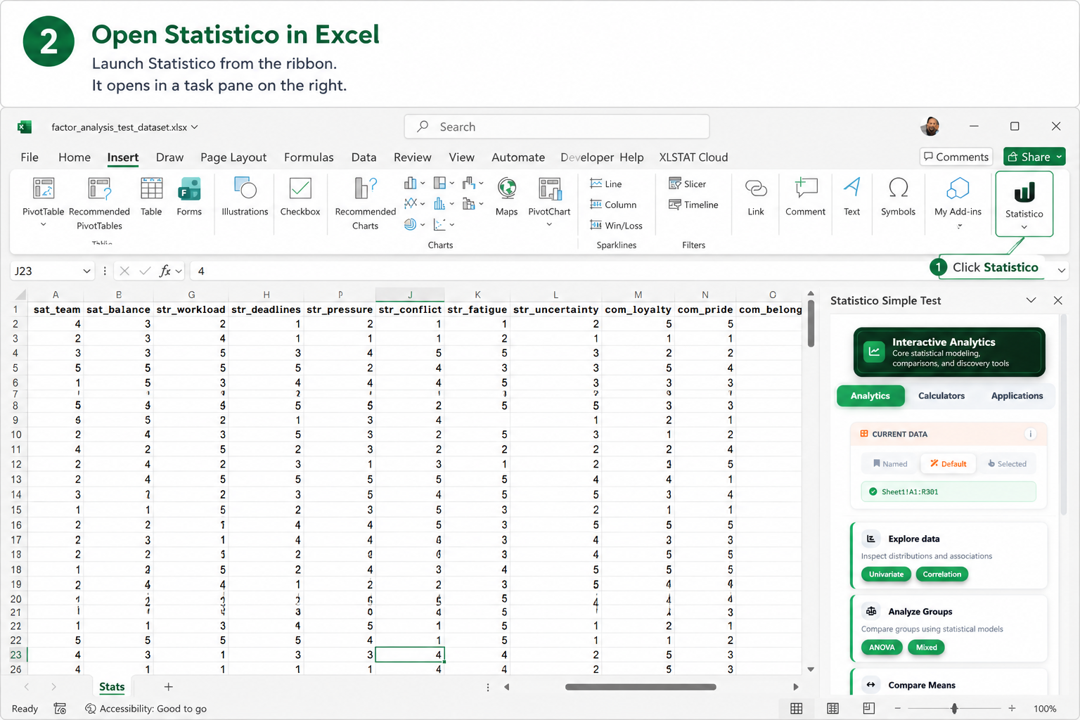Insert a Comment from ribbon
The height and width of the screenshot is (720, 1080).
point(805,197)
